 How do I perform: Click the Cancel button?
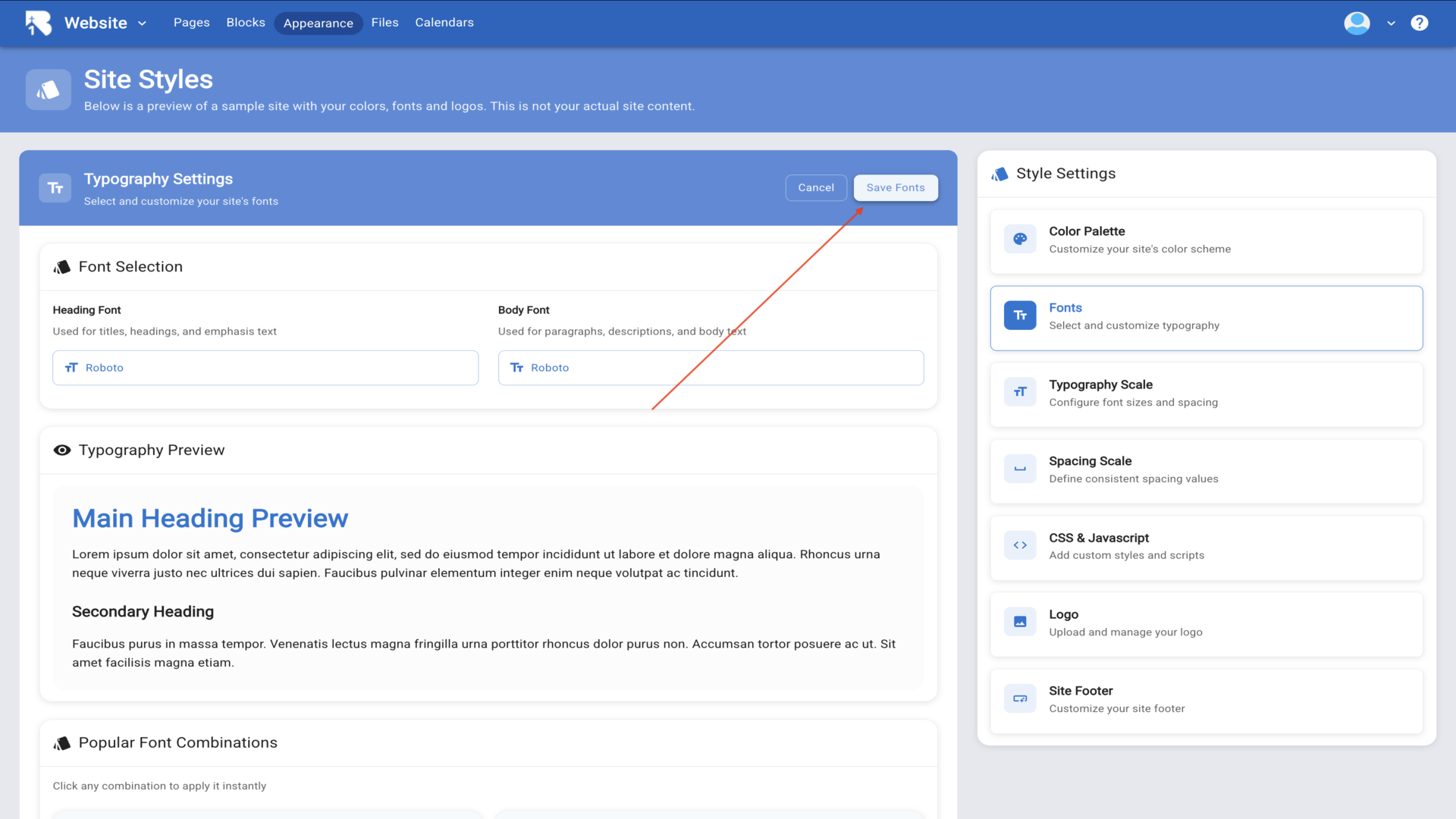tap(815, 188)
